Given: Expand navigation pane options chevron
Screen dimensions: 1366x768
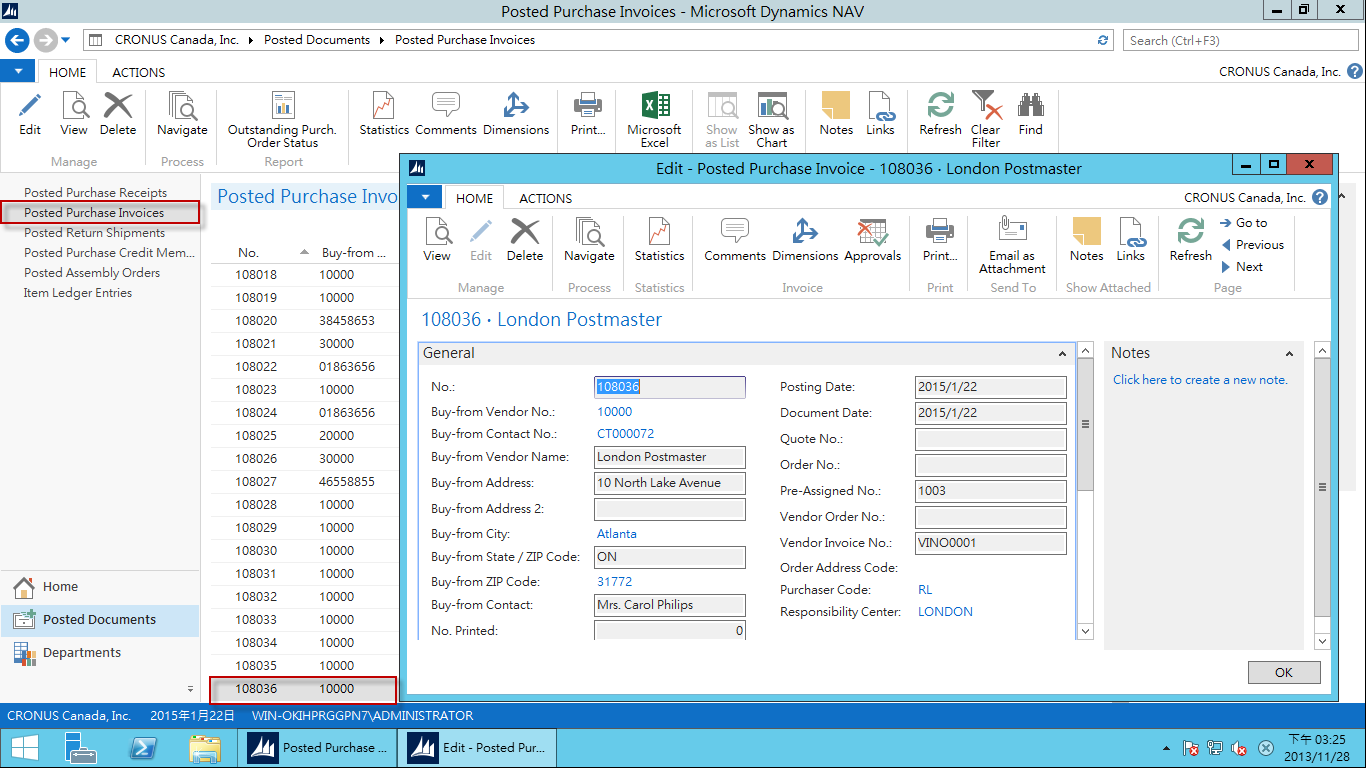Looking at the screenshot, I should [190, 689].
